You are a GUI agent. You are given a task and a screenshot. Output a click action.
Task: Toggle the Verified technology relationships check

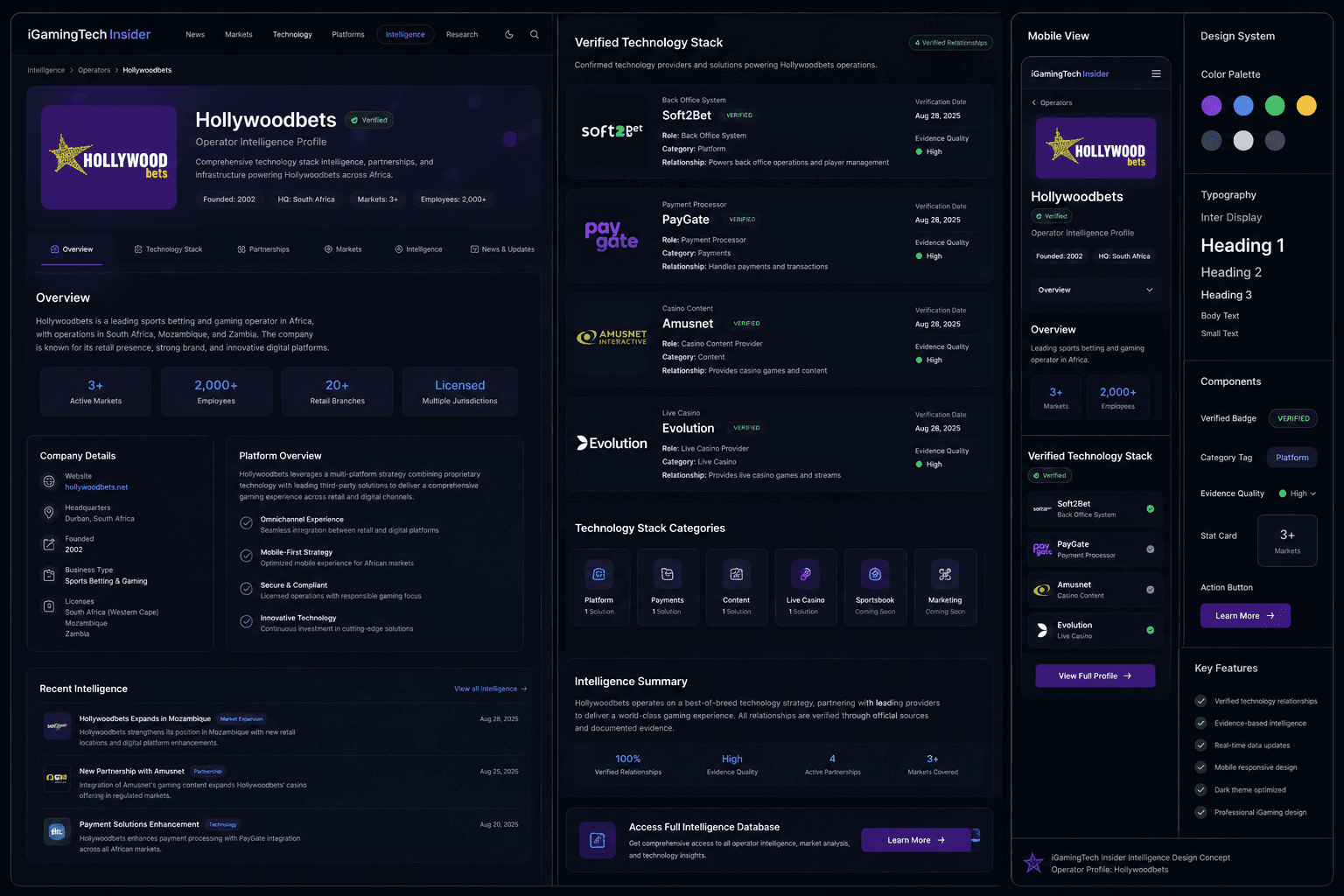point(1200,701)
